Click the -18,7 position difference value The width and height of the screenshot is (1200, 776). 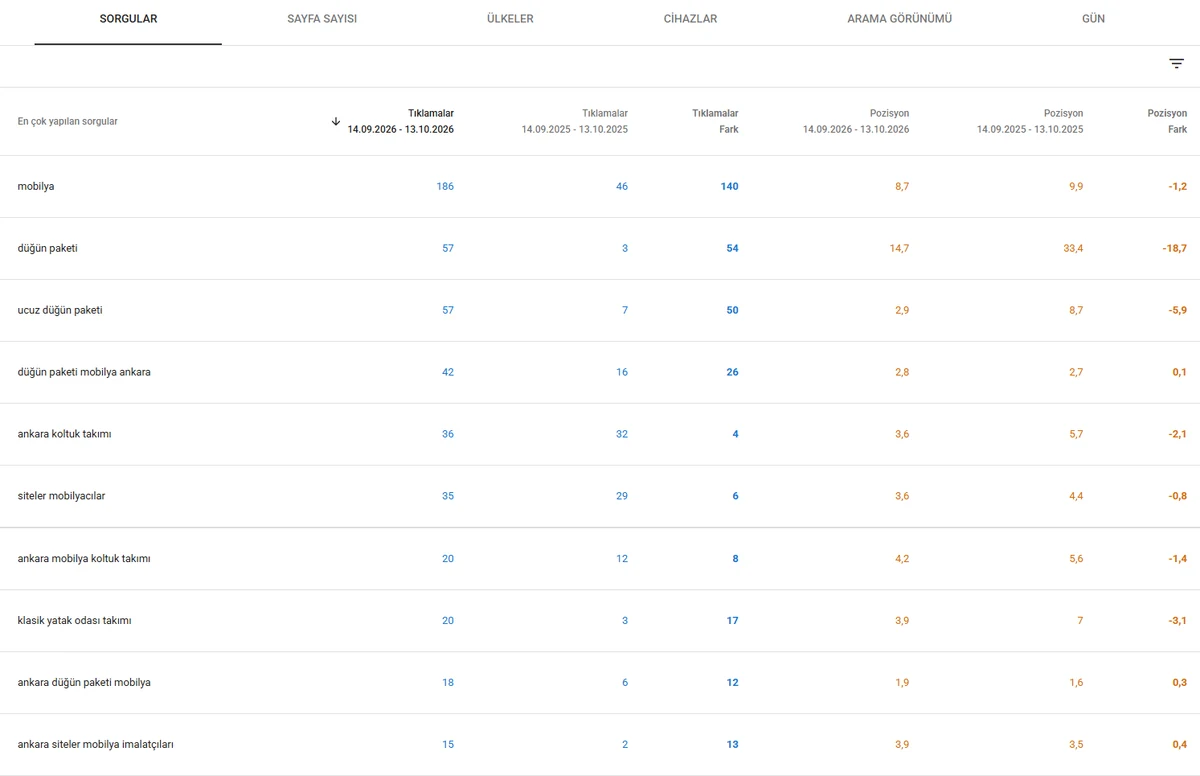pos(1175,248)
